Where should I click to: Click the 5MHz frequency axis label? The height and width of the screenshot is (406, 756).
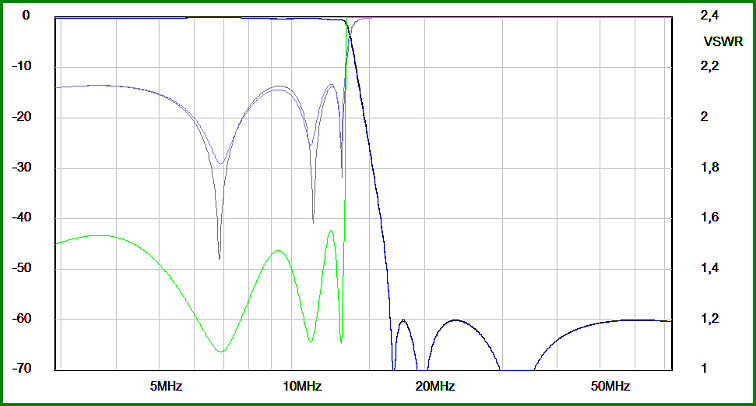click(x=166, y=386)
